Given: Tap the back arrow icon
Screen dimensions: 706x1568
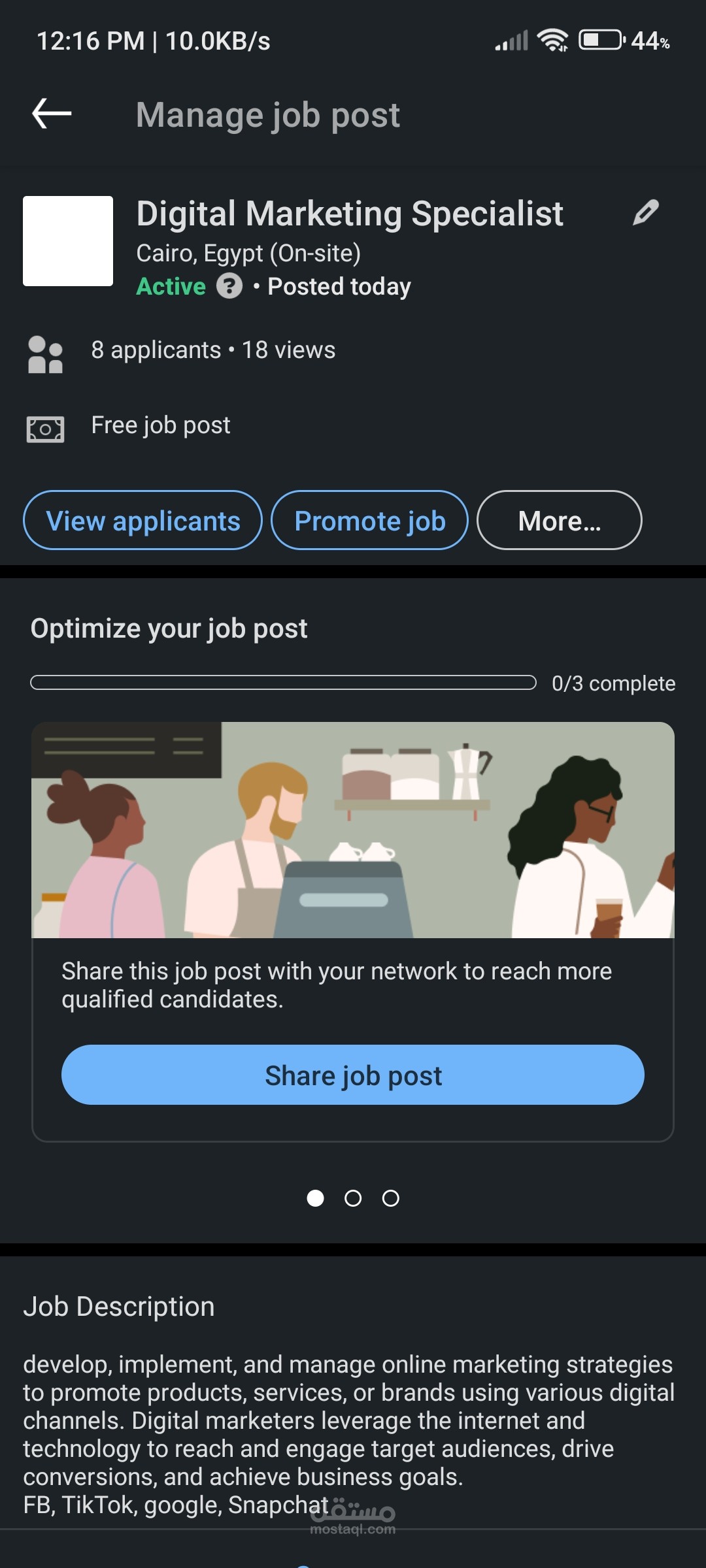Looking at the screenshot, I should click(x=52, y=114).
